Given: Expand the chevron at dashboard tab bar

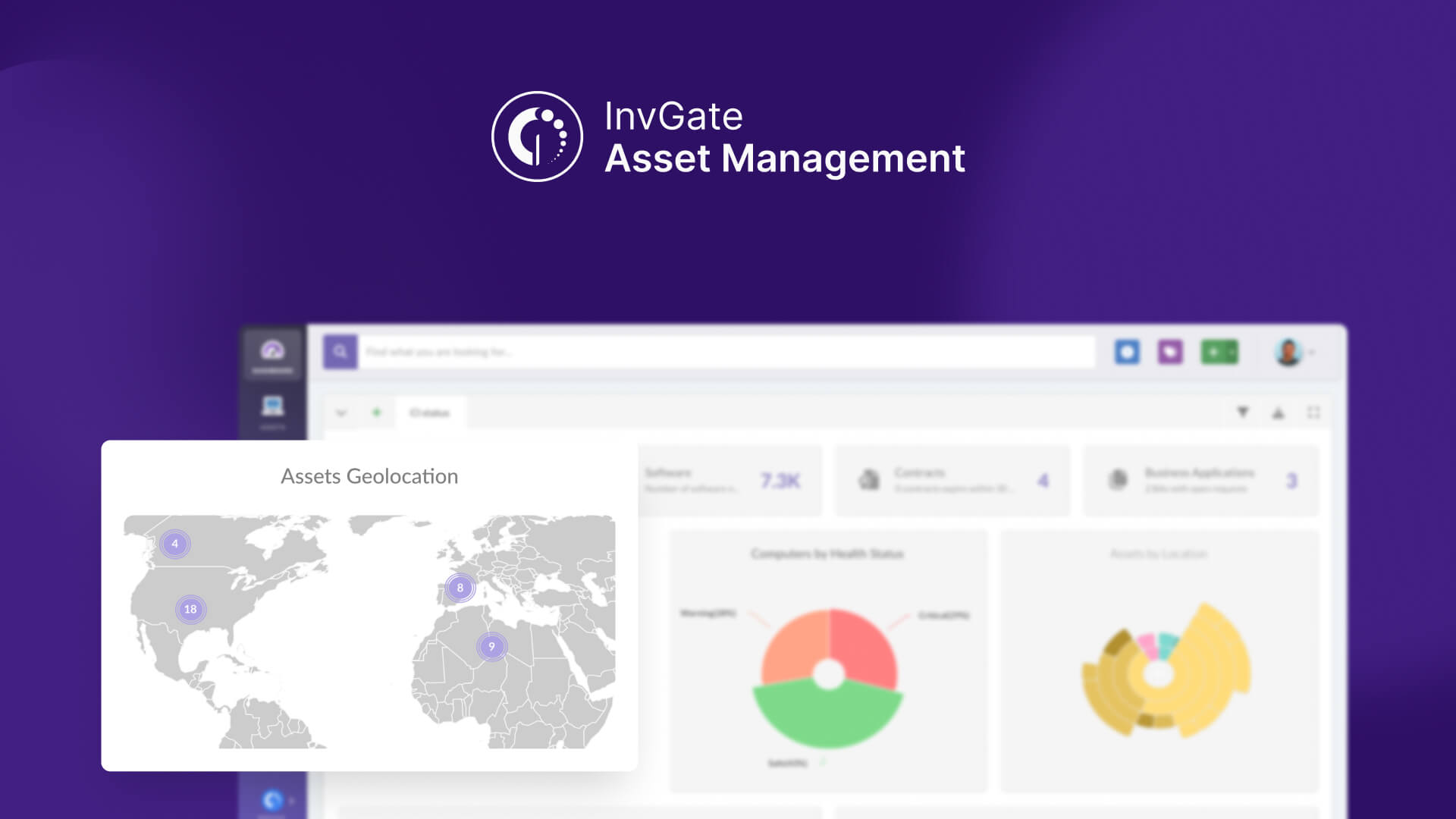Looking at the screenshot, I should [x=341, y=413].
